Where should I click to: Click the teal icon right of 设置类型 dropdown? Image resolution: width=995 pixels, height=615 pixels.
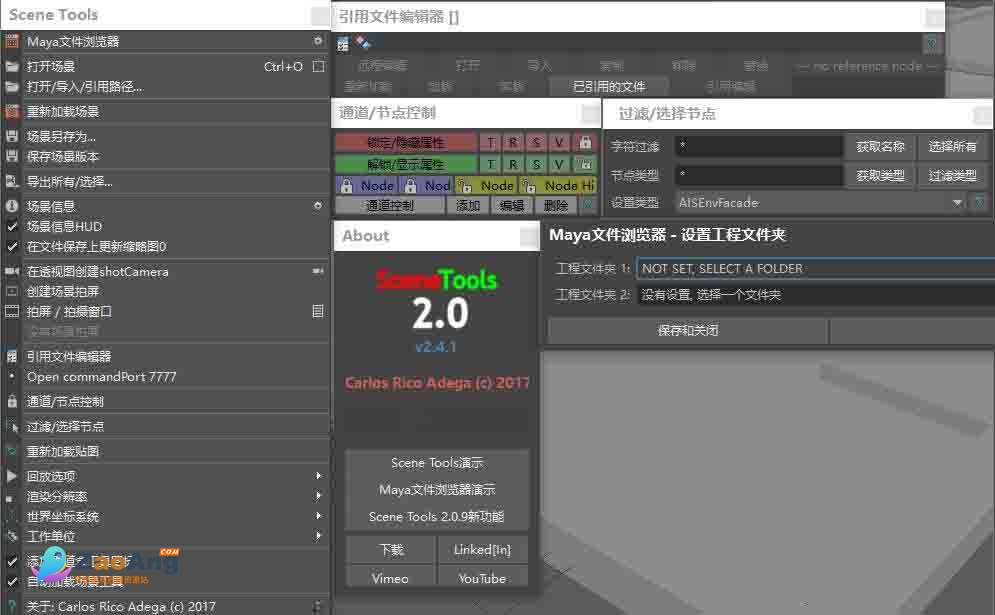[x=979, y=202]
